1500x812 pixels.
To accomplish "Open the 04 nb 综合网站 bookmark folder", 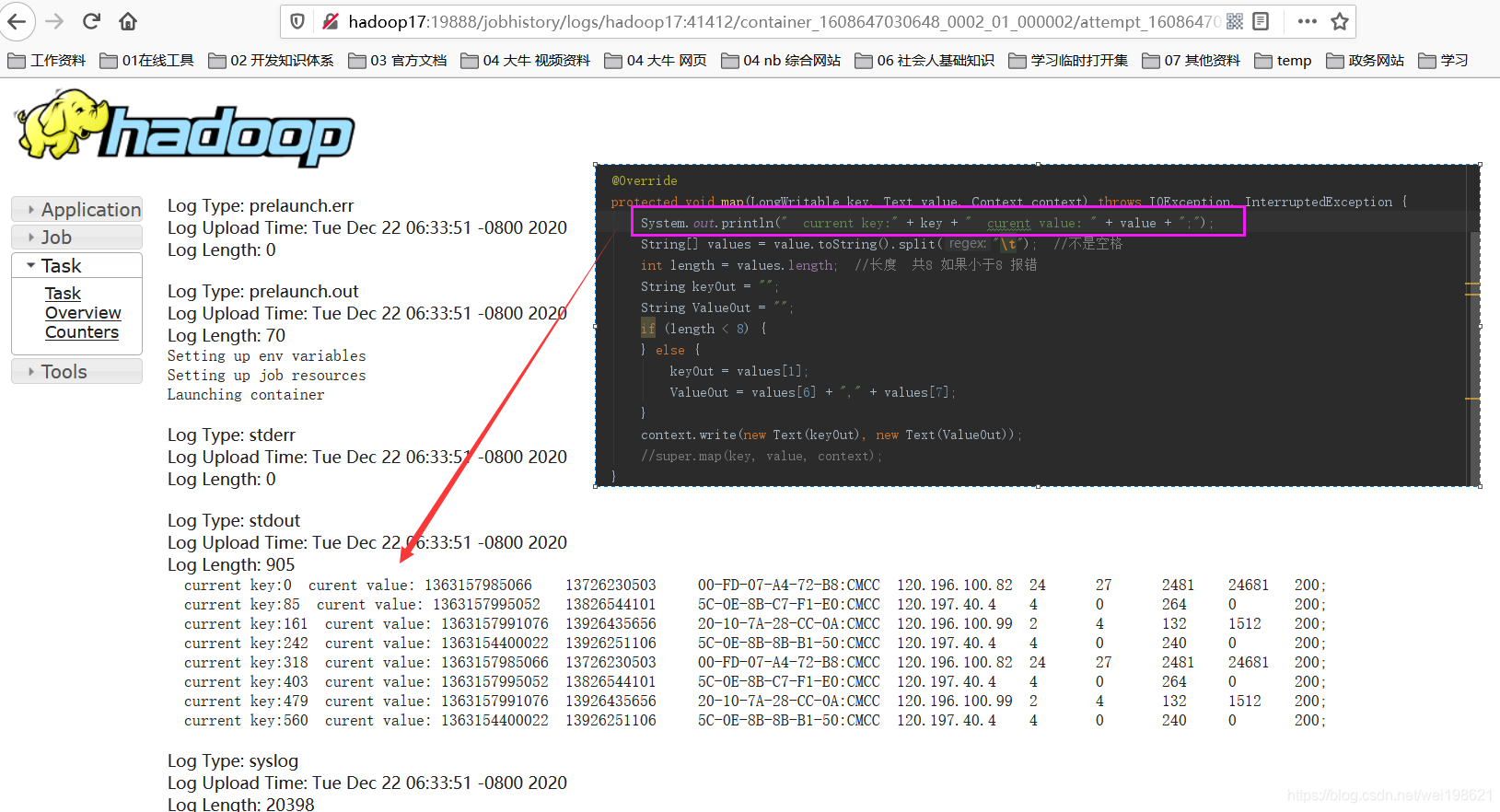I will tap(781, 61).
